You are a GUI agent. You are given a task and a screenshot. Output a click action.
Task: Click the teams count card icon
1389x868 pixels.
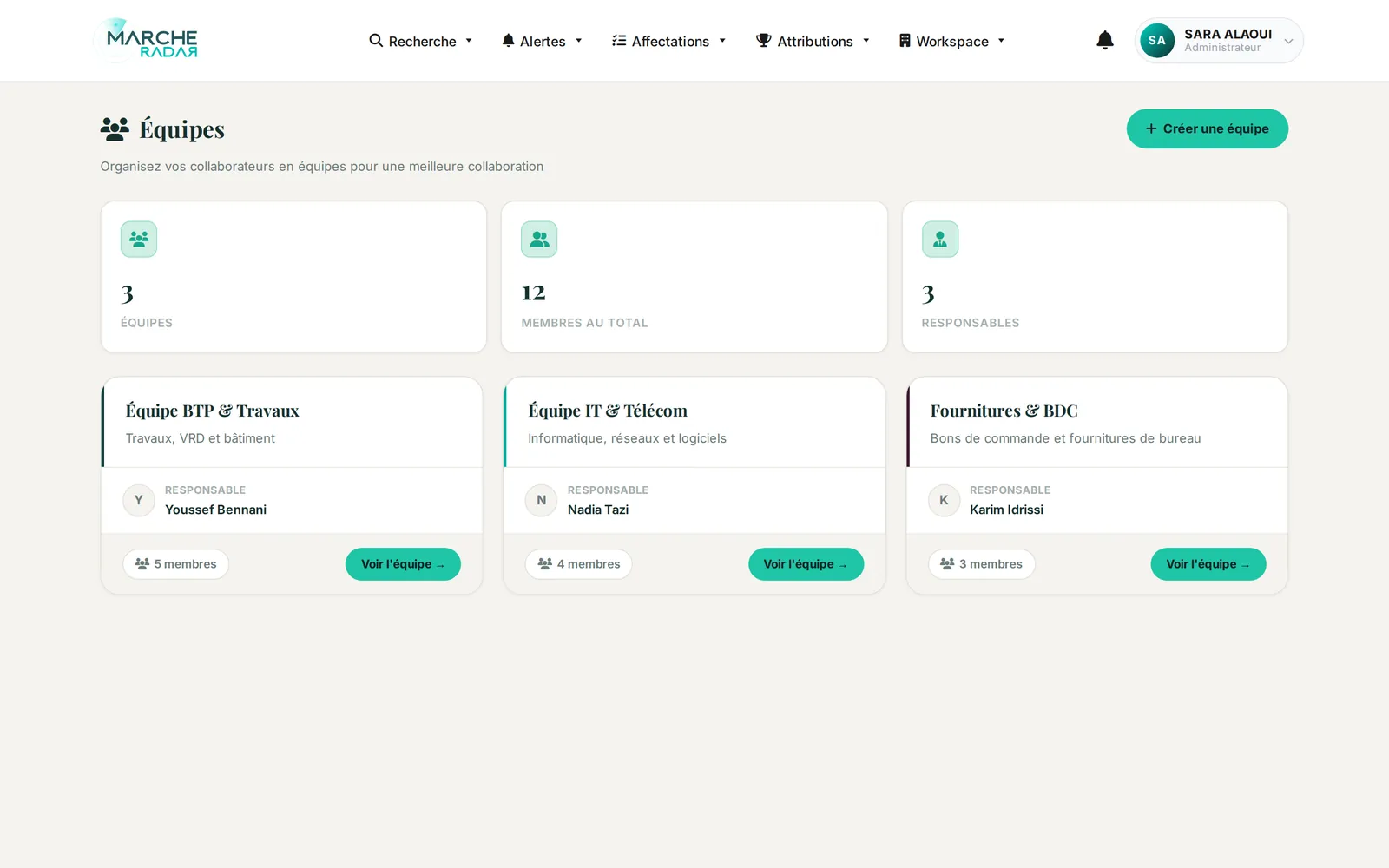pos(139,239)
